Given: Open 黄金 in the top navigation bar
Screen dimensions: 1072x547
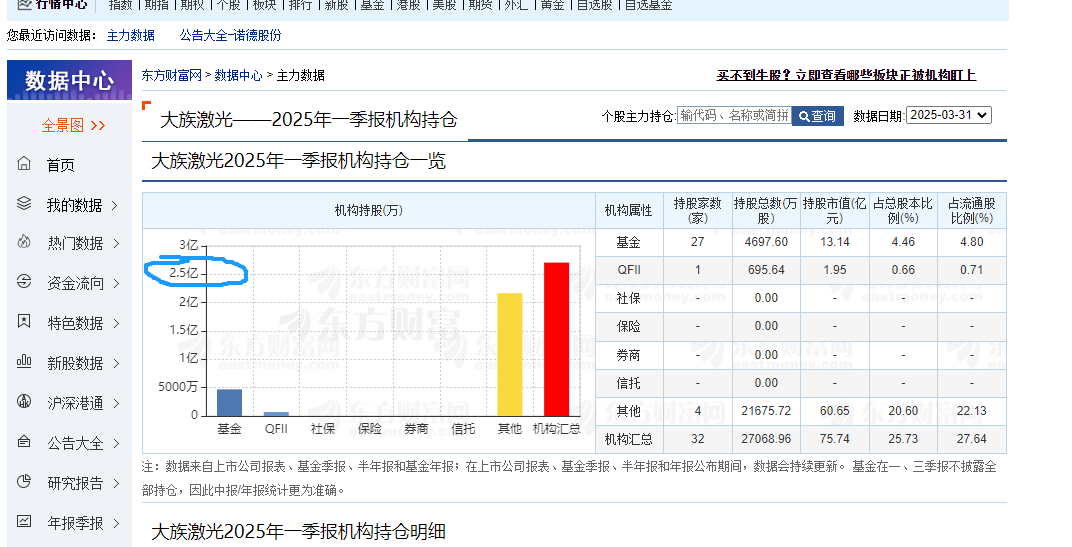Looking at the screenshot, I should click(x=552, y=5).
